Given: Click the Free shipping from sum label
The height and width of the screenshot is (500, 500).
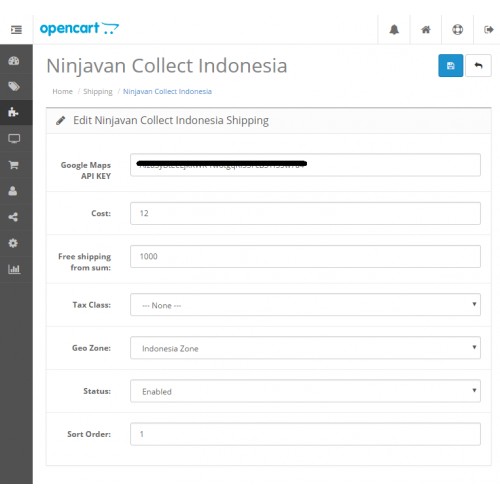Looking at the screenshot, I should [x=85, y=262].
